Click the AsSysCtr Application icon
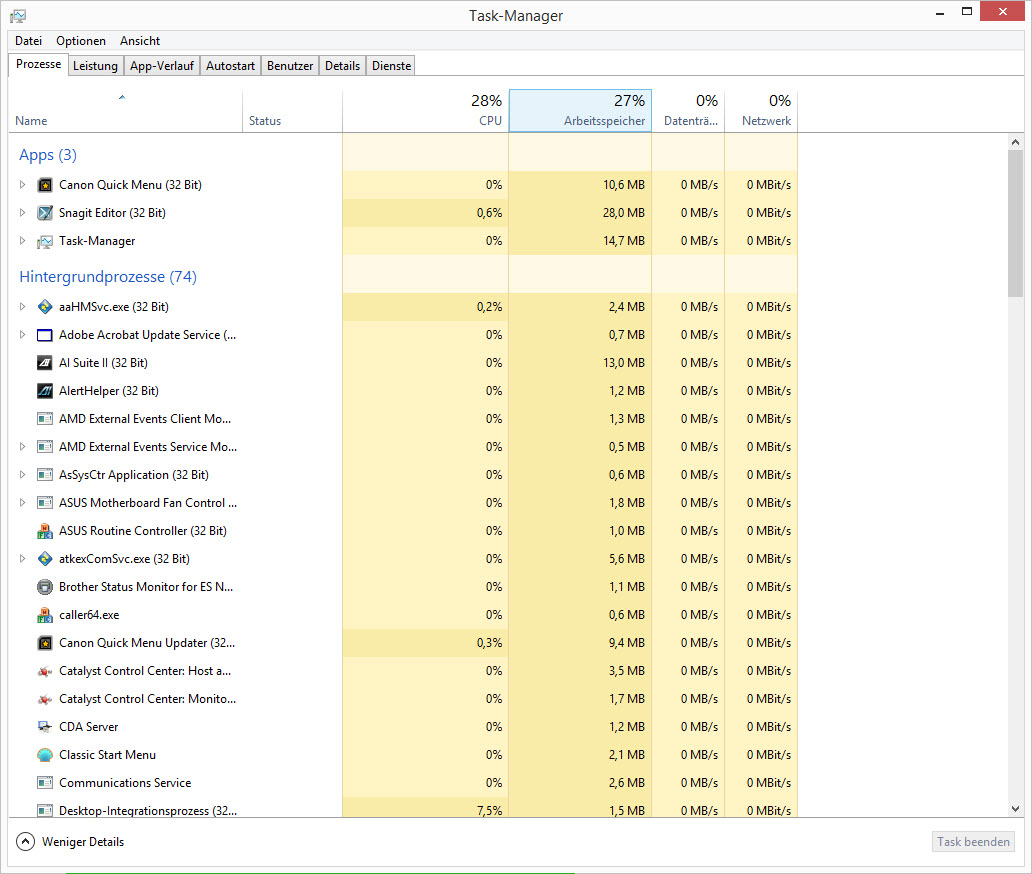Screen dimensions: 1032x874 coord(45,475)
